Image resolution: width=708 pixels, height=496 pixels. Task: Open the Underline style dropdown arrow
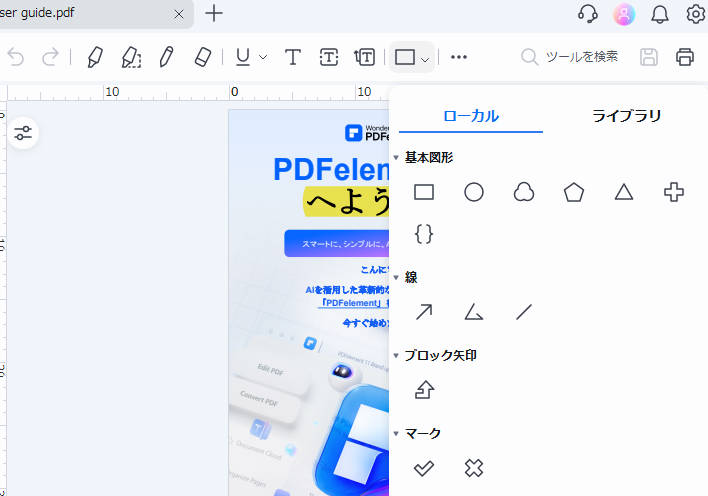click(263, 57)
